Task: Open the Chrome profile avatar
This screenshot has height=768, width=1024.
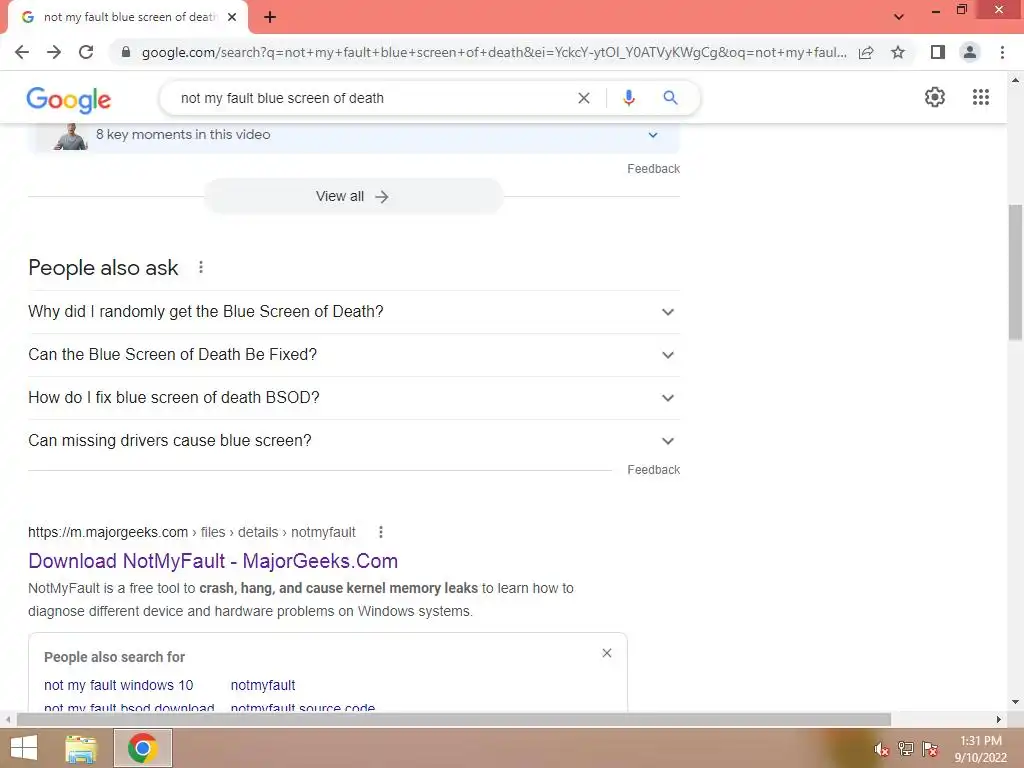Action: point(970,52)
